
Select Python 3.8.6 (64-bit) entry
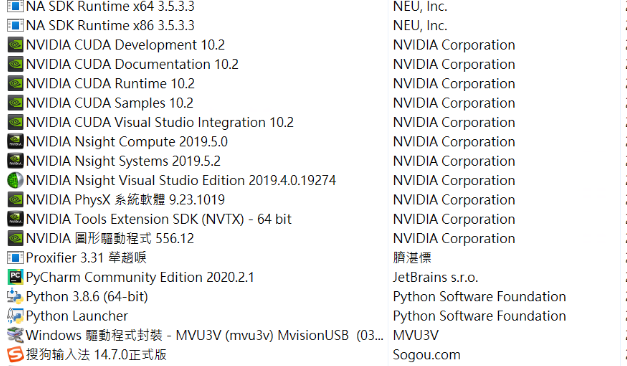coord(87,296)
